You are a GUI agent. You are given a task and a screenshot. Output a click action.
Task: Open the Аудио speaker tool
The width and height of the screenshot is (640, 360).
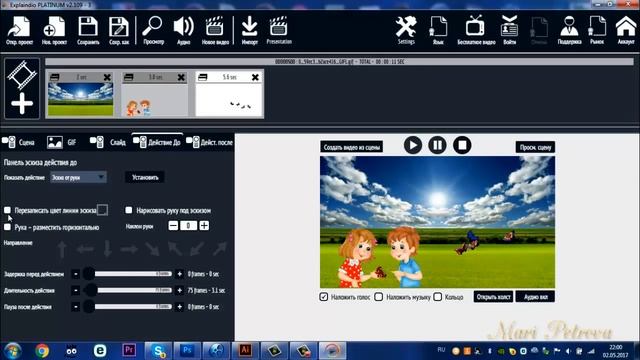pyautogui.click(x=183, y=30)
